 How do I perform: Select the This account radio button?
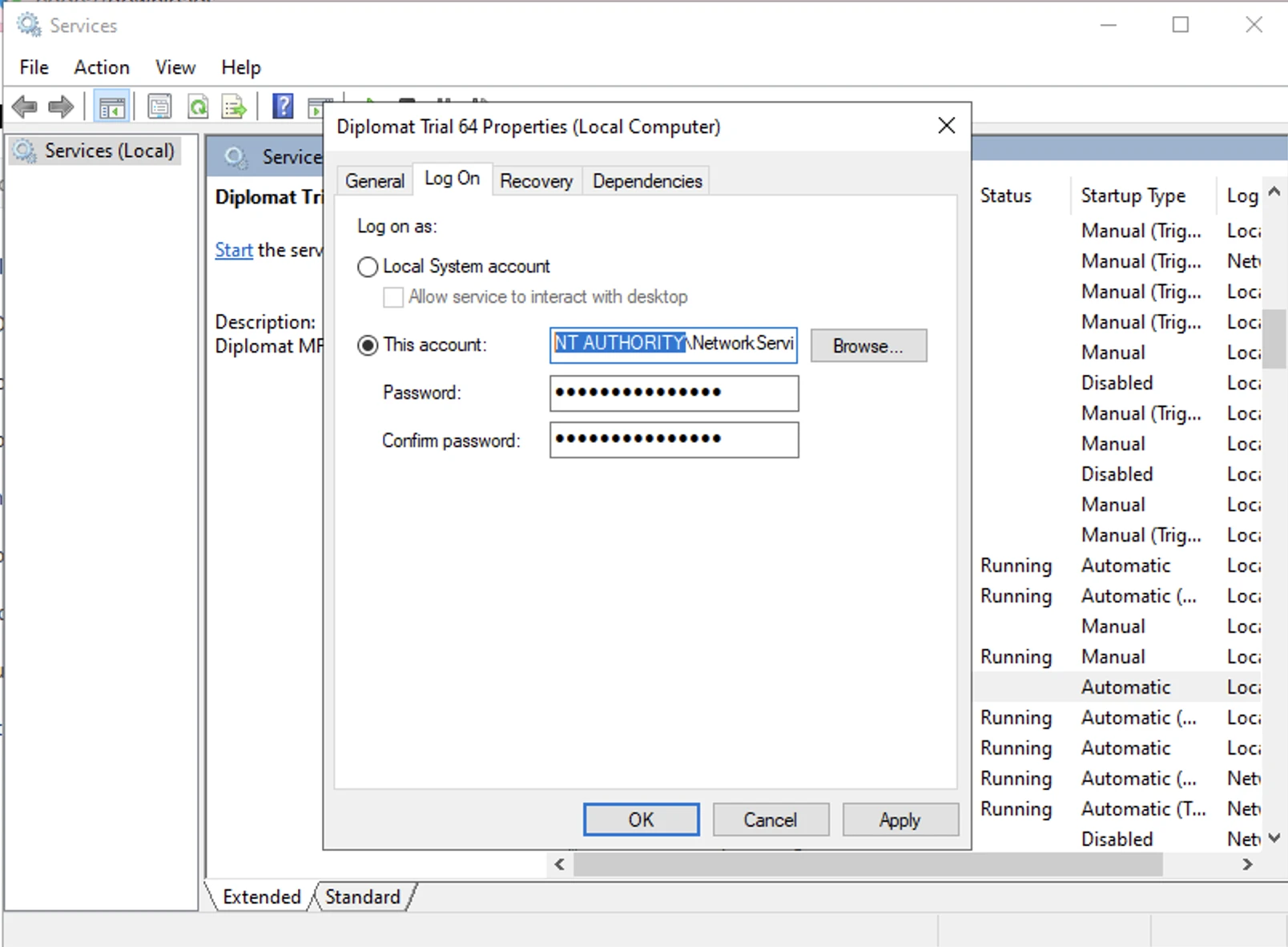coord(368,345)
